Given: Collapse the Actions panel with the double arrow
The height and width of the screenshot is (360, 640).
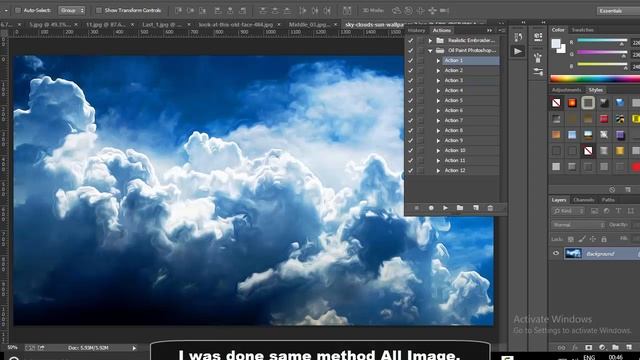Looking at the screenshot, I should (489, 30).
